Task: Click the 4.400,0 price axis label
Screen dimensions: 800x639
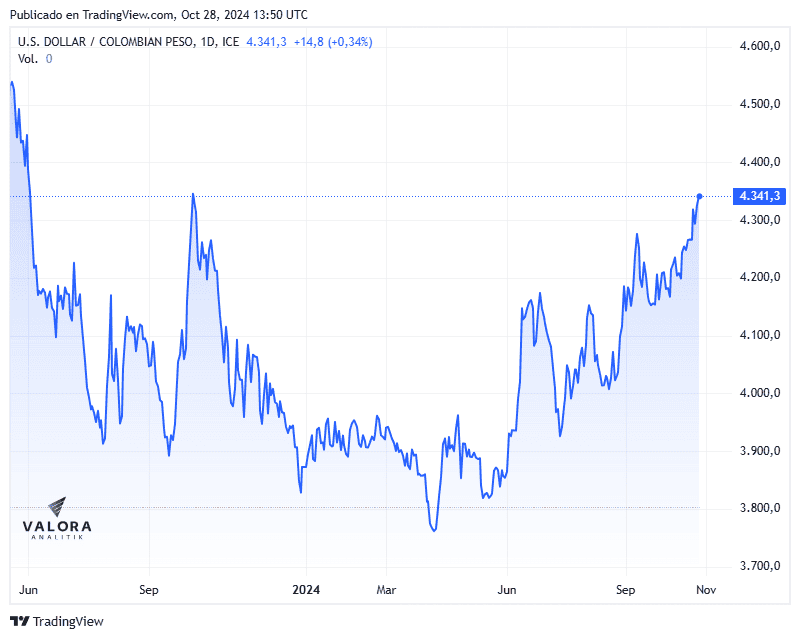Action: [760, 162]
